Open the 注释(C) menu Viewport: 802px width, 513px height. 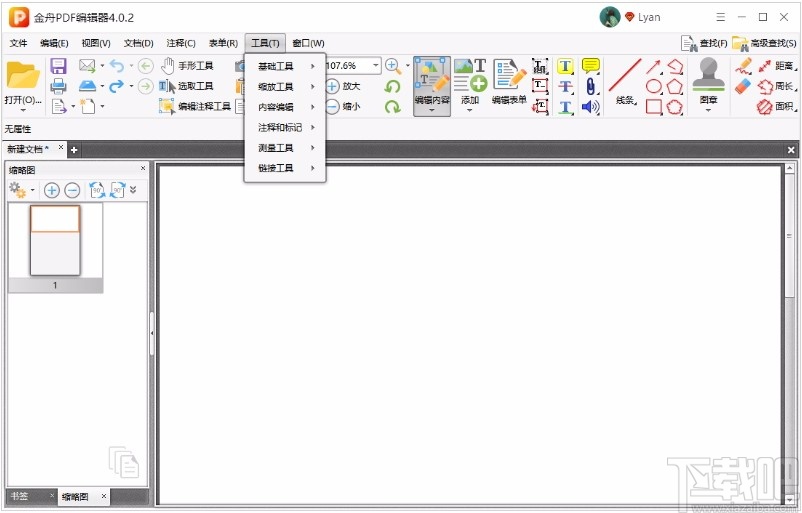pyautogui.click(x=181, y=43)
